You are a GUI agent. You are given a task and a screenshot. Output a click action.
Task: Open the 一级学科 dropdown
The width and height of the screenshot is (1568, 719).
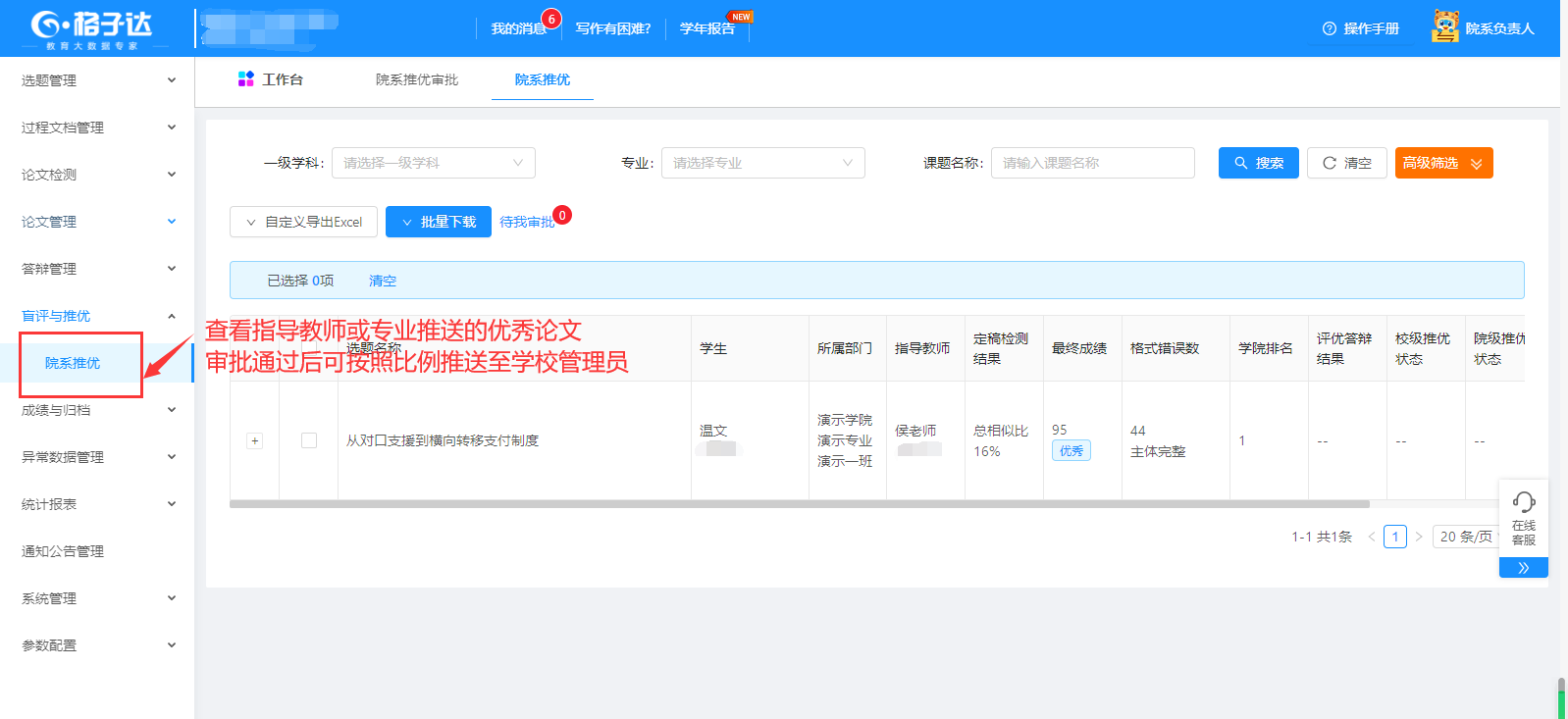click(434, 163)
